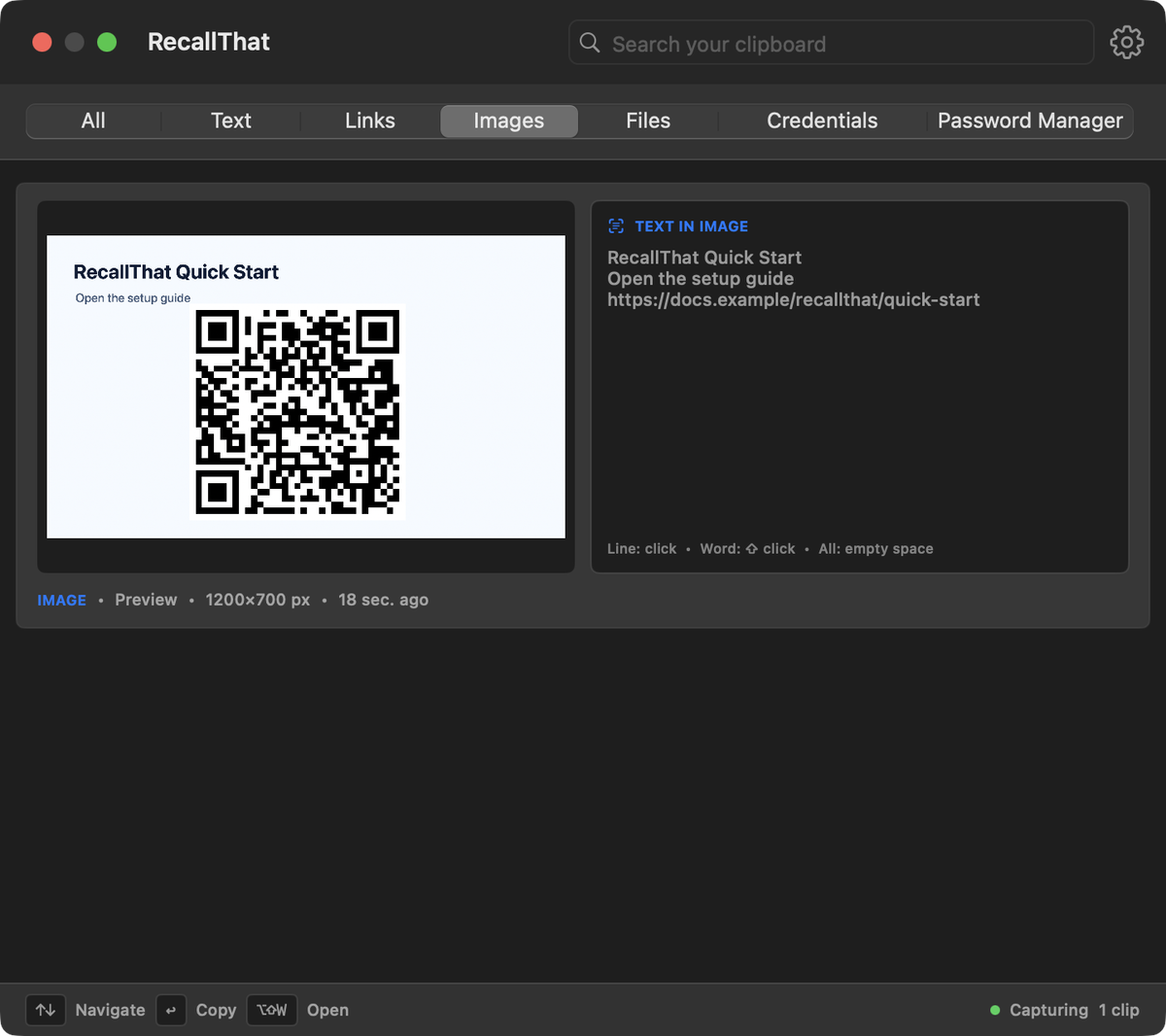
Task: Click the return key Copy icon
Action: (x=171, y=1011)
